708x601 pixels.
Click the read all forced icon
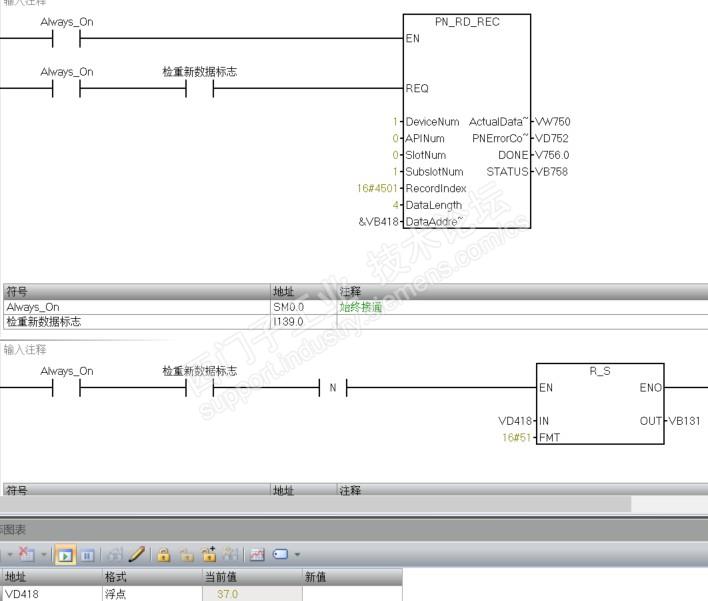pos(231,554)
